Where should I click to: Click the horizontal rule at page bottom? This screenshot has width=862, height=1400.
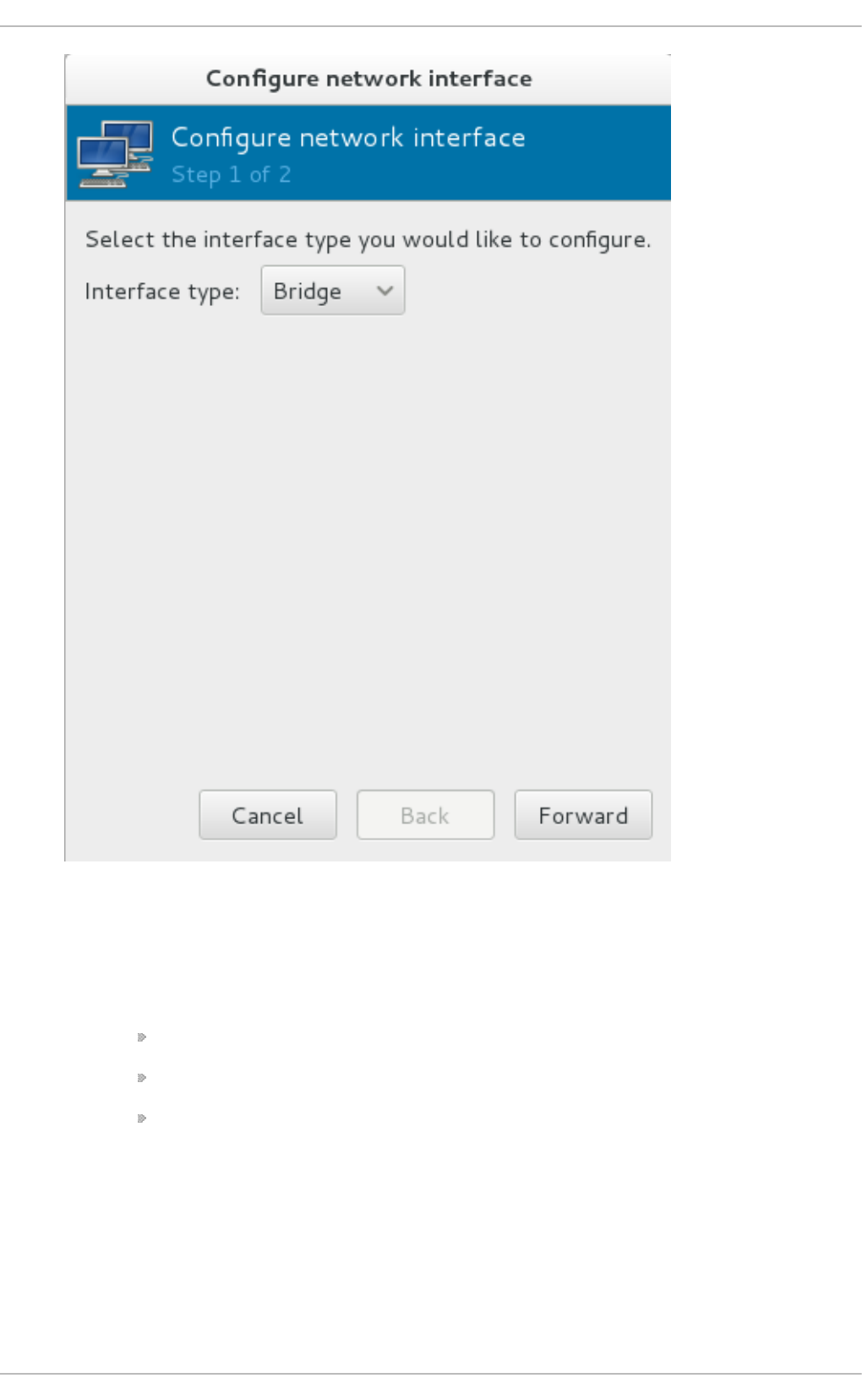431,1374
